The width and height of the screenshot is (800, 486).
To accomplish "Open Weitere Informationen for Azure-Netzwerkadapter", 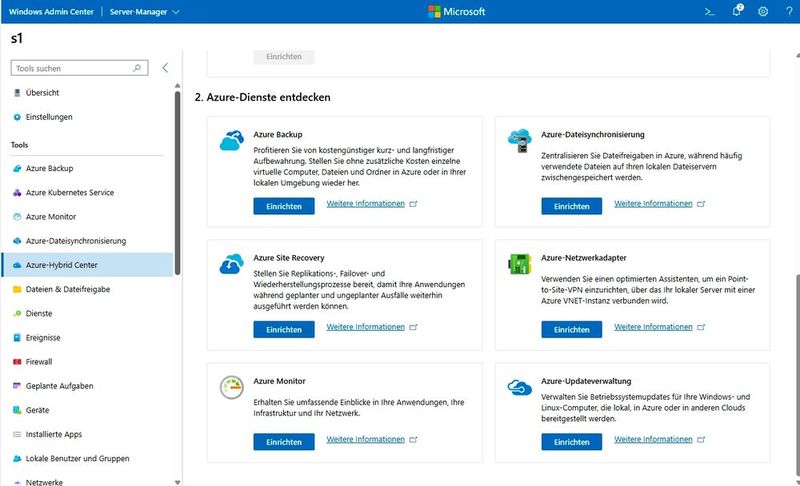I will pyautogui.click(x=653, y=327).
